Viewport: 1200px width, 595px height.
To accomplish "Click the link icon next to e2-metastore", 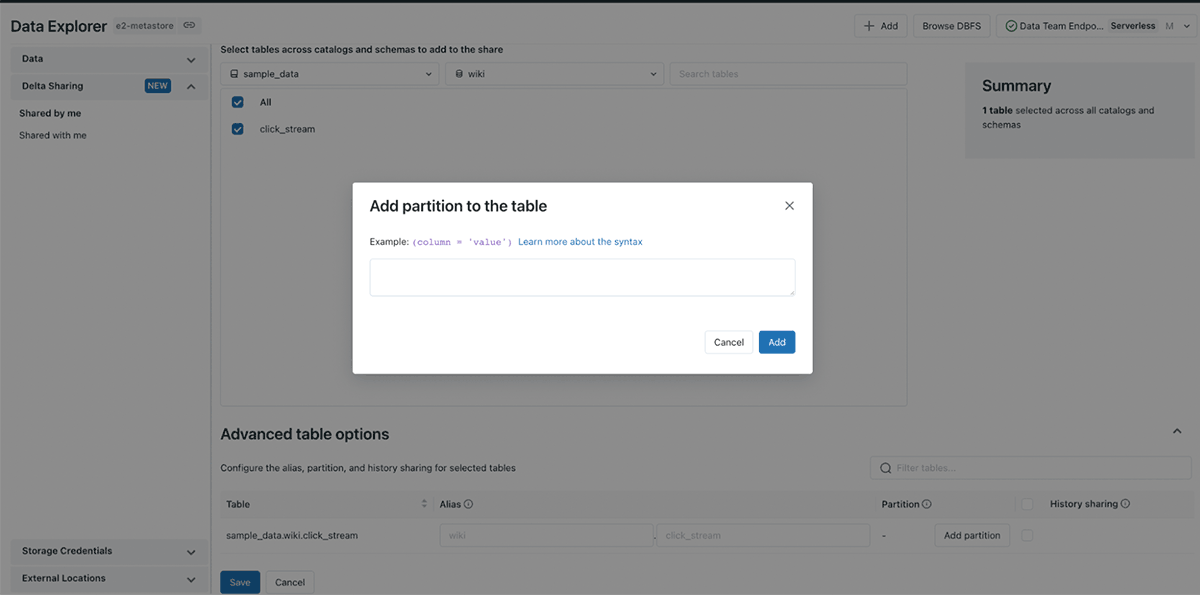I will 189,25.
